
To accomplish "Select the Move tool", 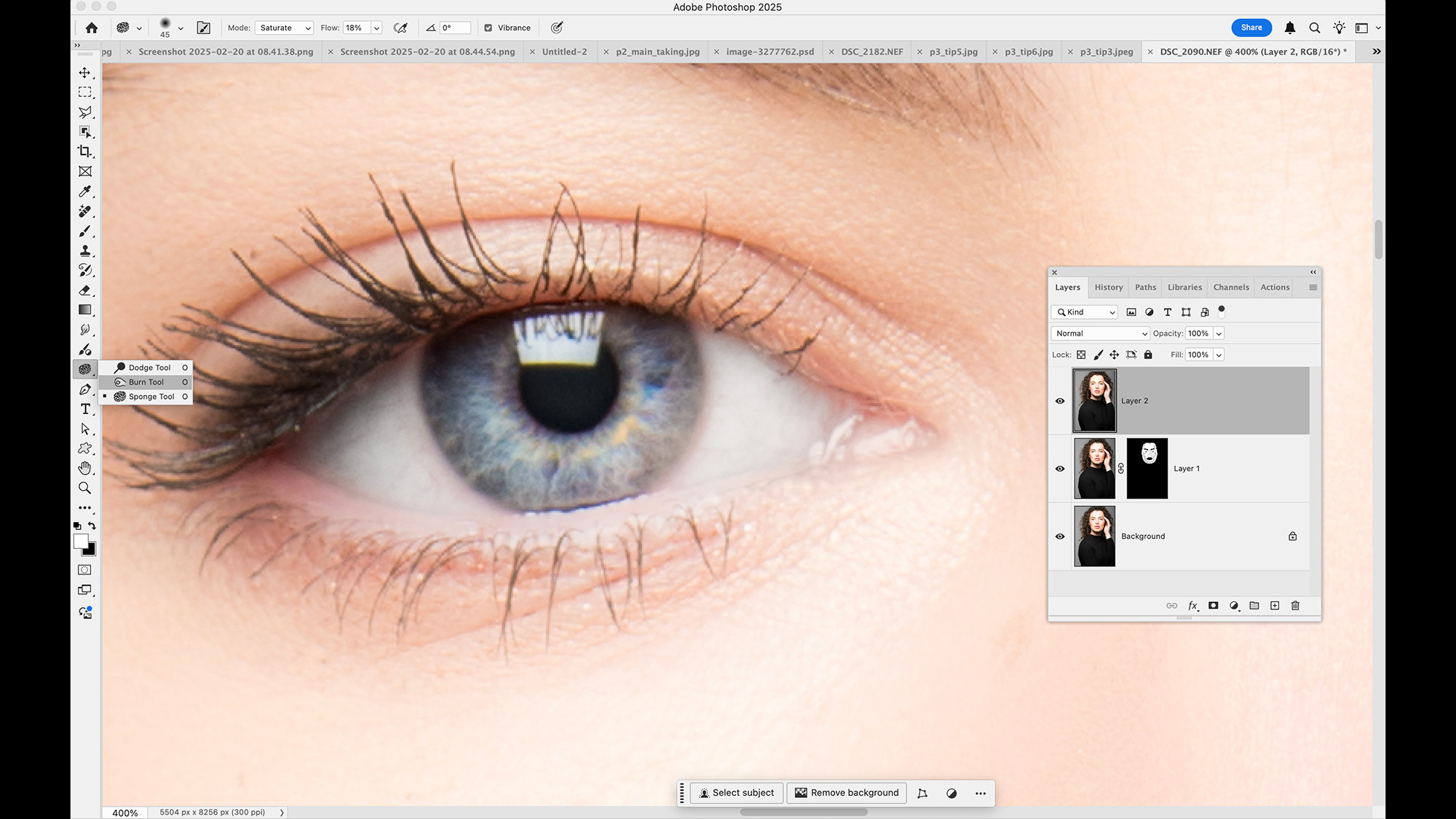I will (x=85, y=73).
